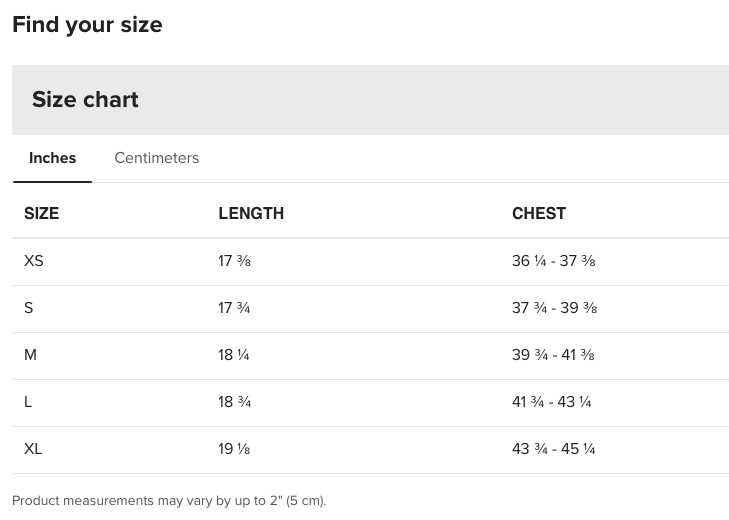The width and height of the screenshot is (729, 520).
Task: Click the M chest range 39 ¾ - 41 ⅜
Action: click(x=553, y=355)
